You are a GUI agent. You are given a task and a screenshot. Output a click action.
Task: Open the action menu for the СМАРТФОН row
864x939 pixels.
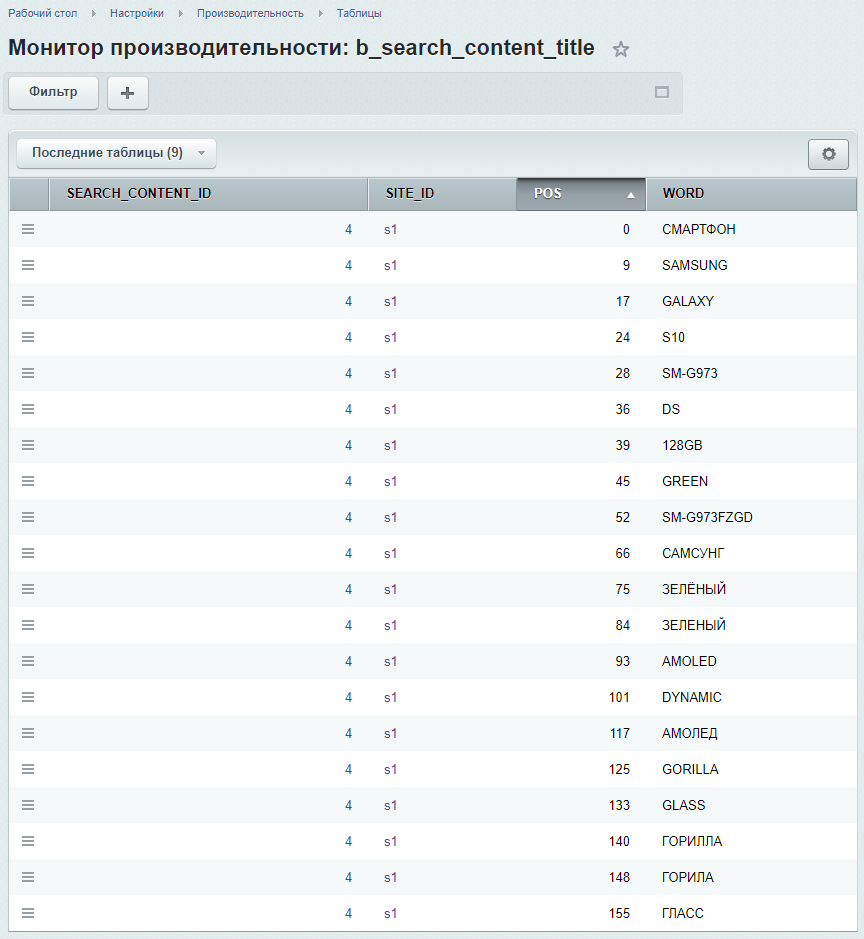coord(28,228)
